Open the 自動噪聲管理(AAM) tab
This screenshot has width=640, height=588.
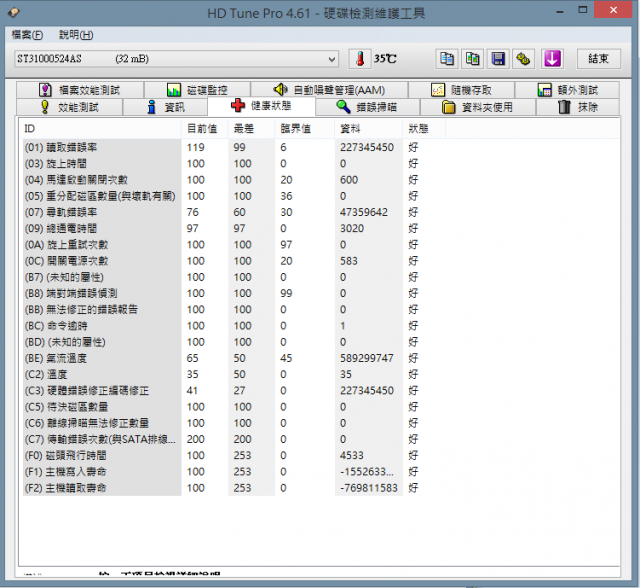click(329, 90)
